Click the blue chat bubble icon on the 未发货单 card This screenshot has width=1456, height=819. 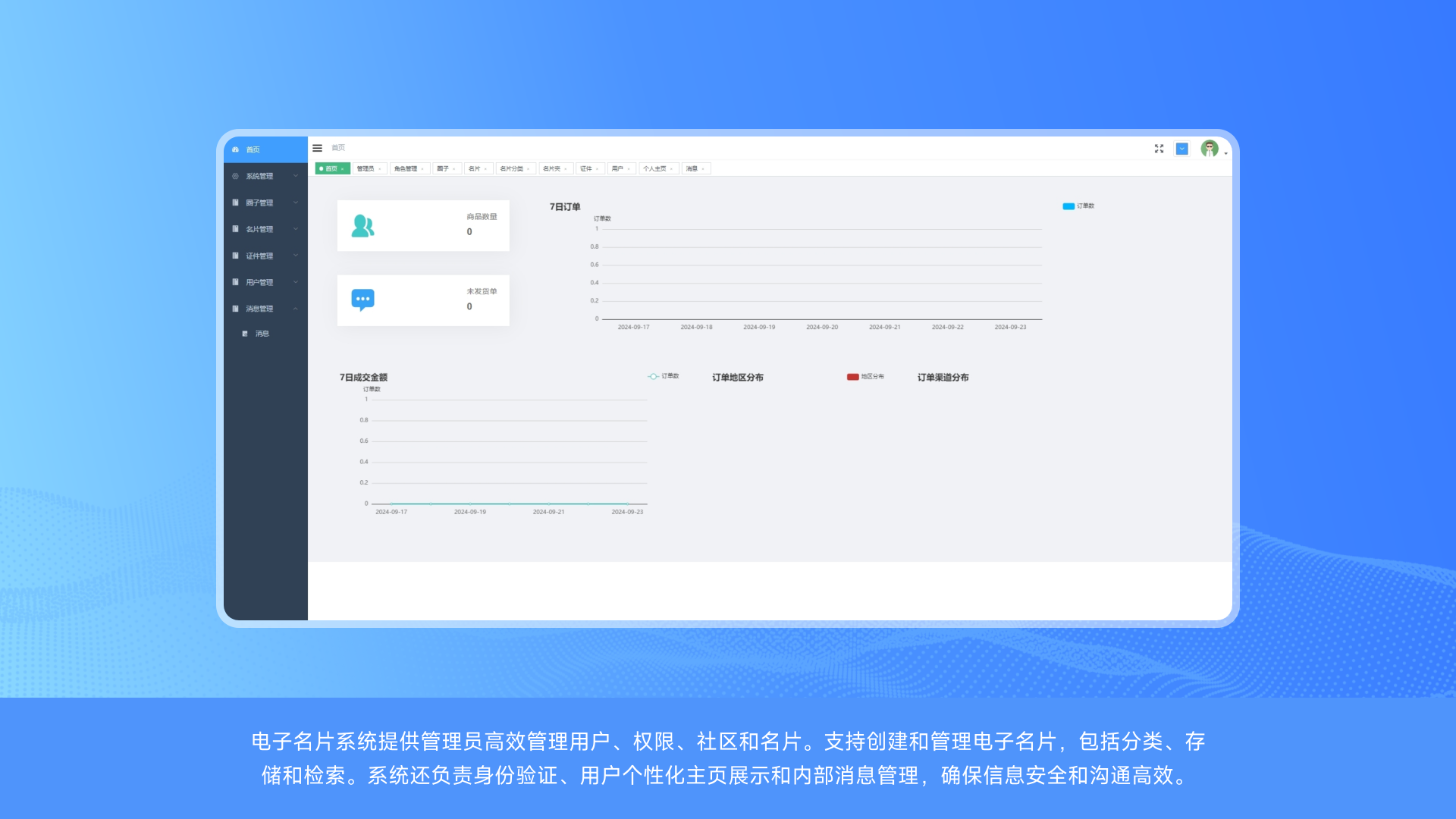point(362,300)
